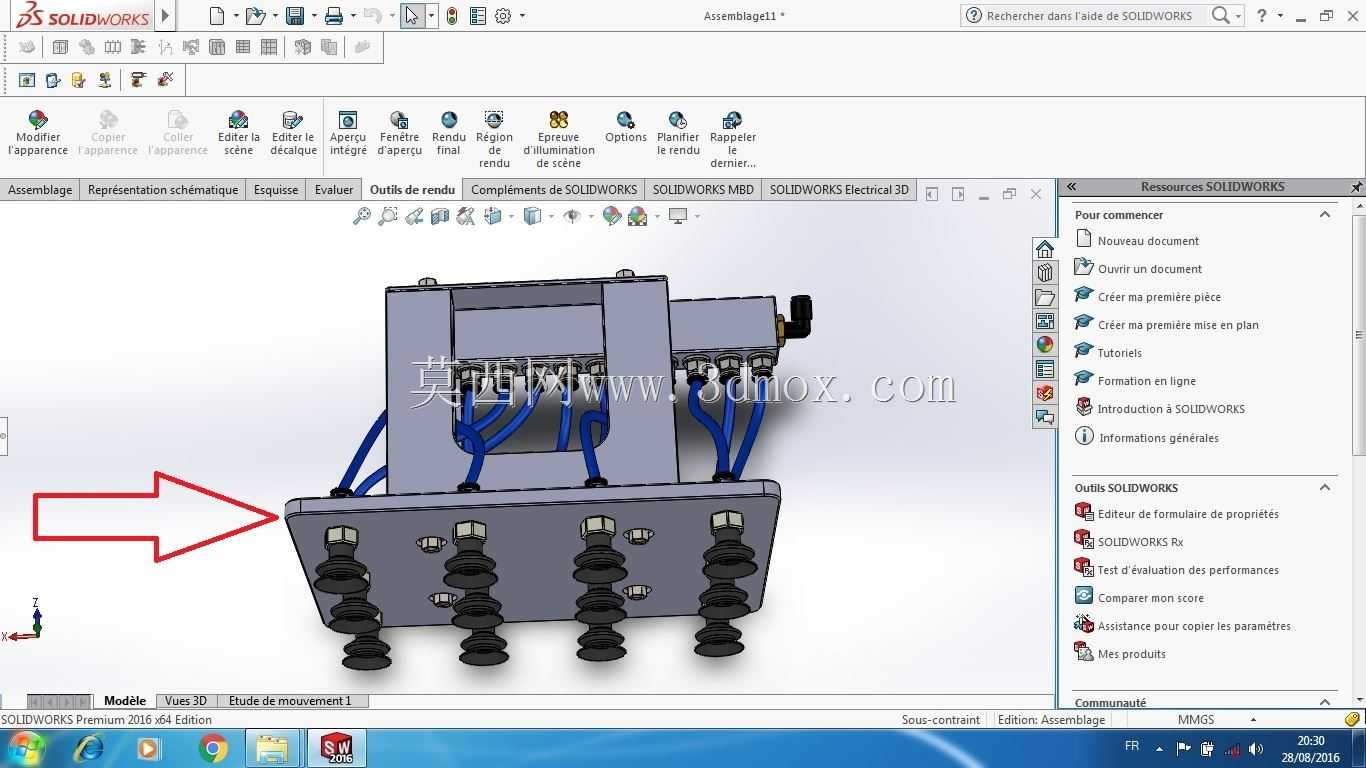1366x768 pixels.
Task: Click Modifier l'apparence tool
Action: 38,133
